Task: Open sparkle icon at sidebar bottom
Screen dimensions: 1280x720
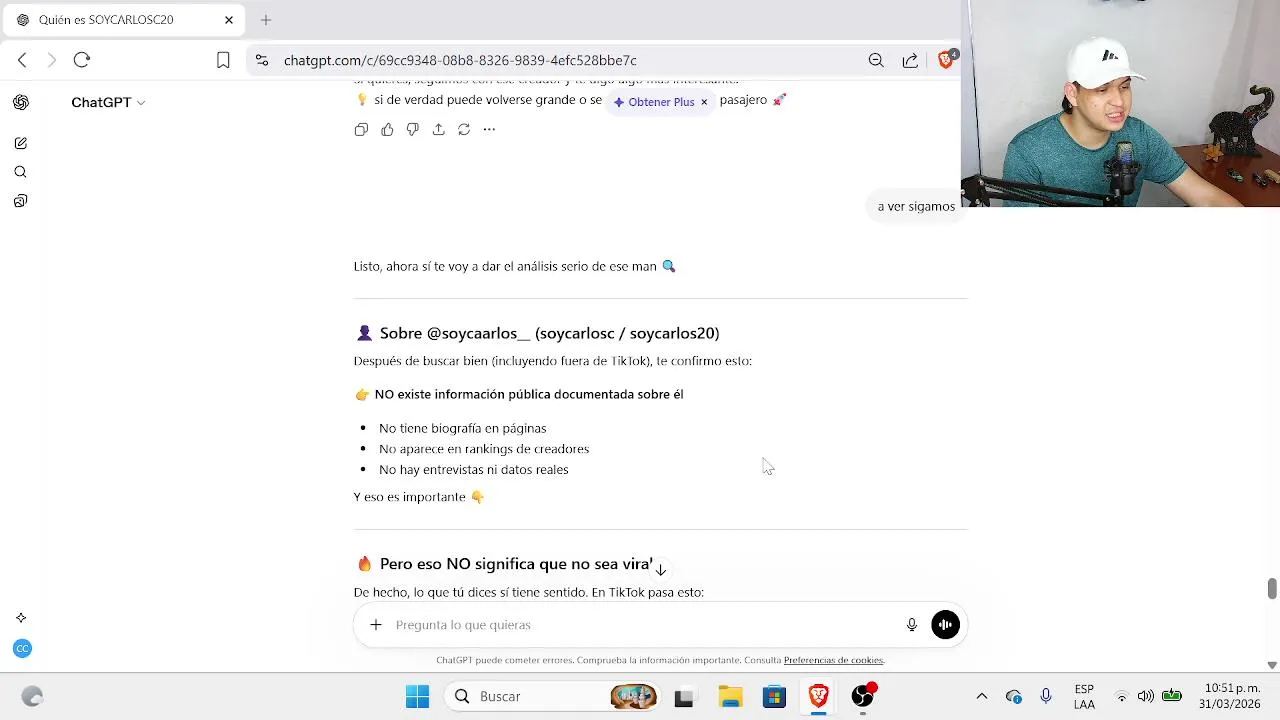Action: pos(21,618)
